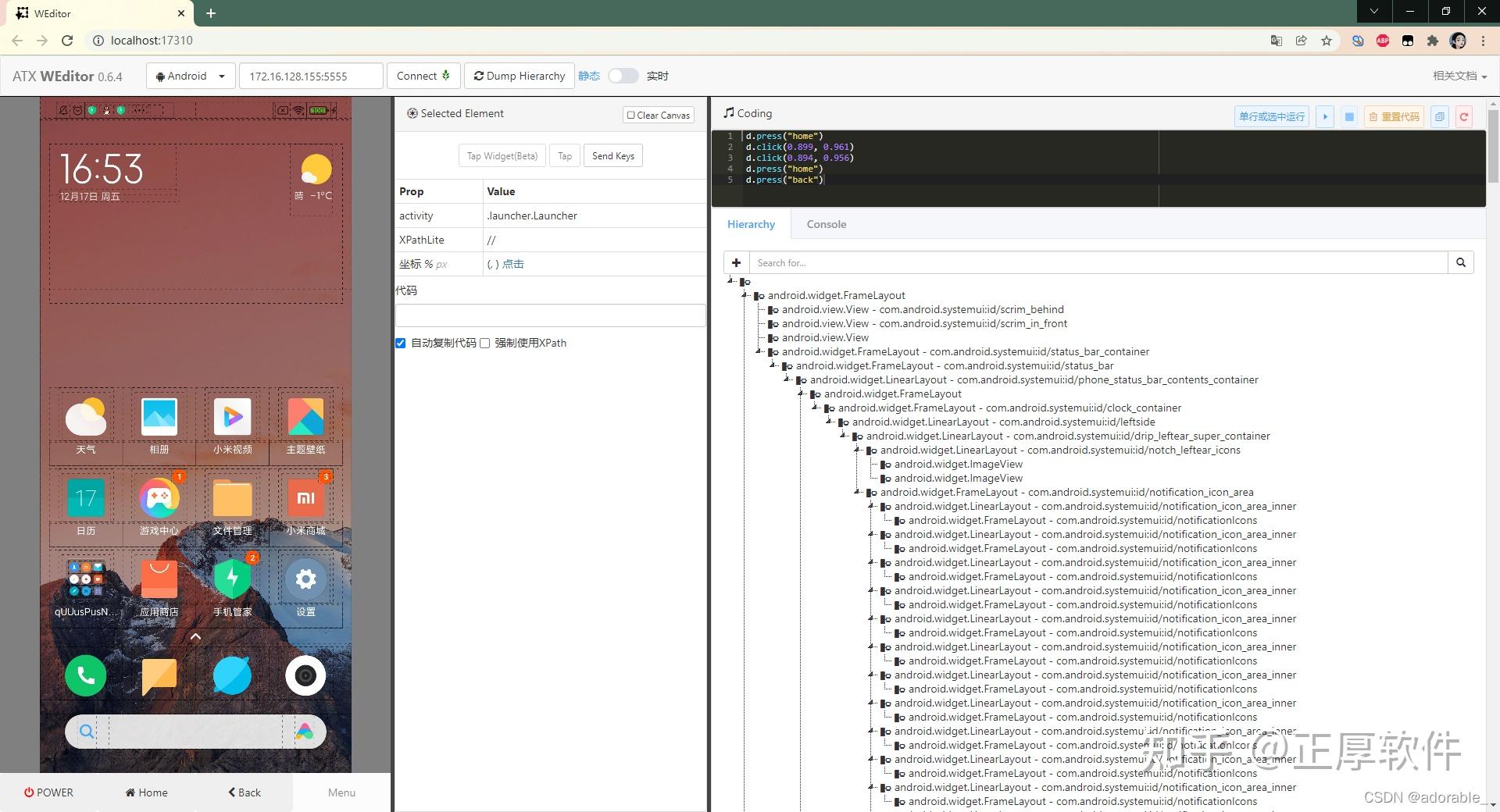The image size is (1500, 812).
Task: Click the plus icon beside hierarchy search
Action: (x=736, y=263)
